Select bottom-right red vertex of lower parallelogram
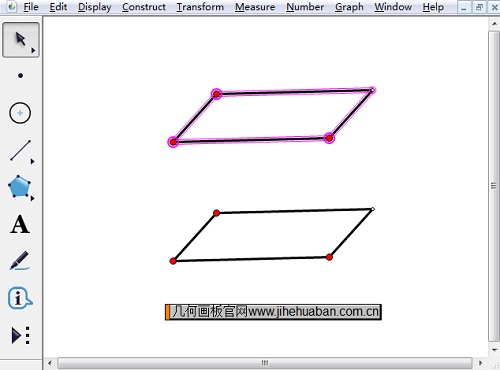Image resolution: width=500 pixels, height=370 pixels. tap(329, 257)
